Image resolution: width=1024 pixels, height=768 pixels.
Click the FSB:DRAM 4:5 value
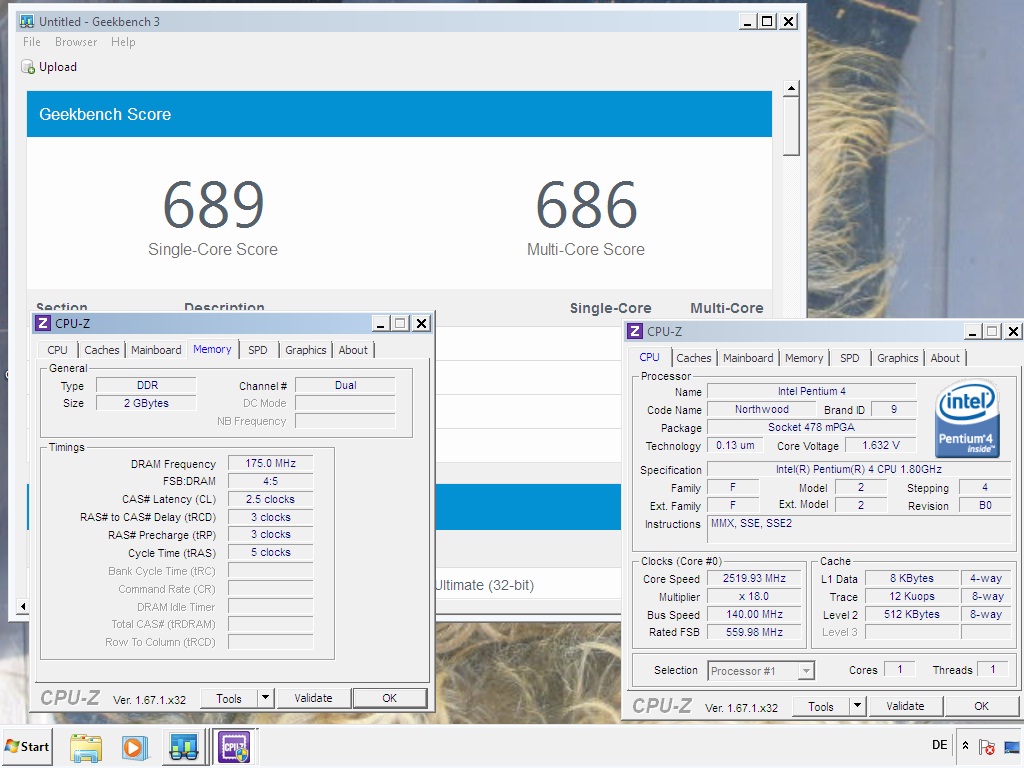pyautogui.click(x=270, y=481)
